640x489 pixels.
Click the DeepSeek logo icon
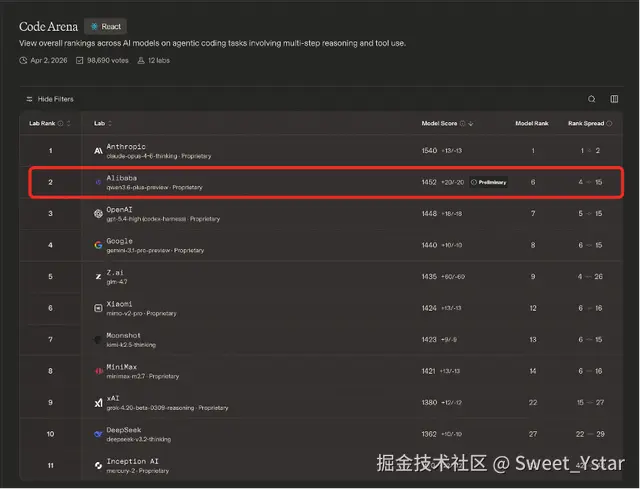(x=98, y=434)
